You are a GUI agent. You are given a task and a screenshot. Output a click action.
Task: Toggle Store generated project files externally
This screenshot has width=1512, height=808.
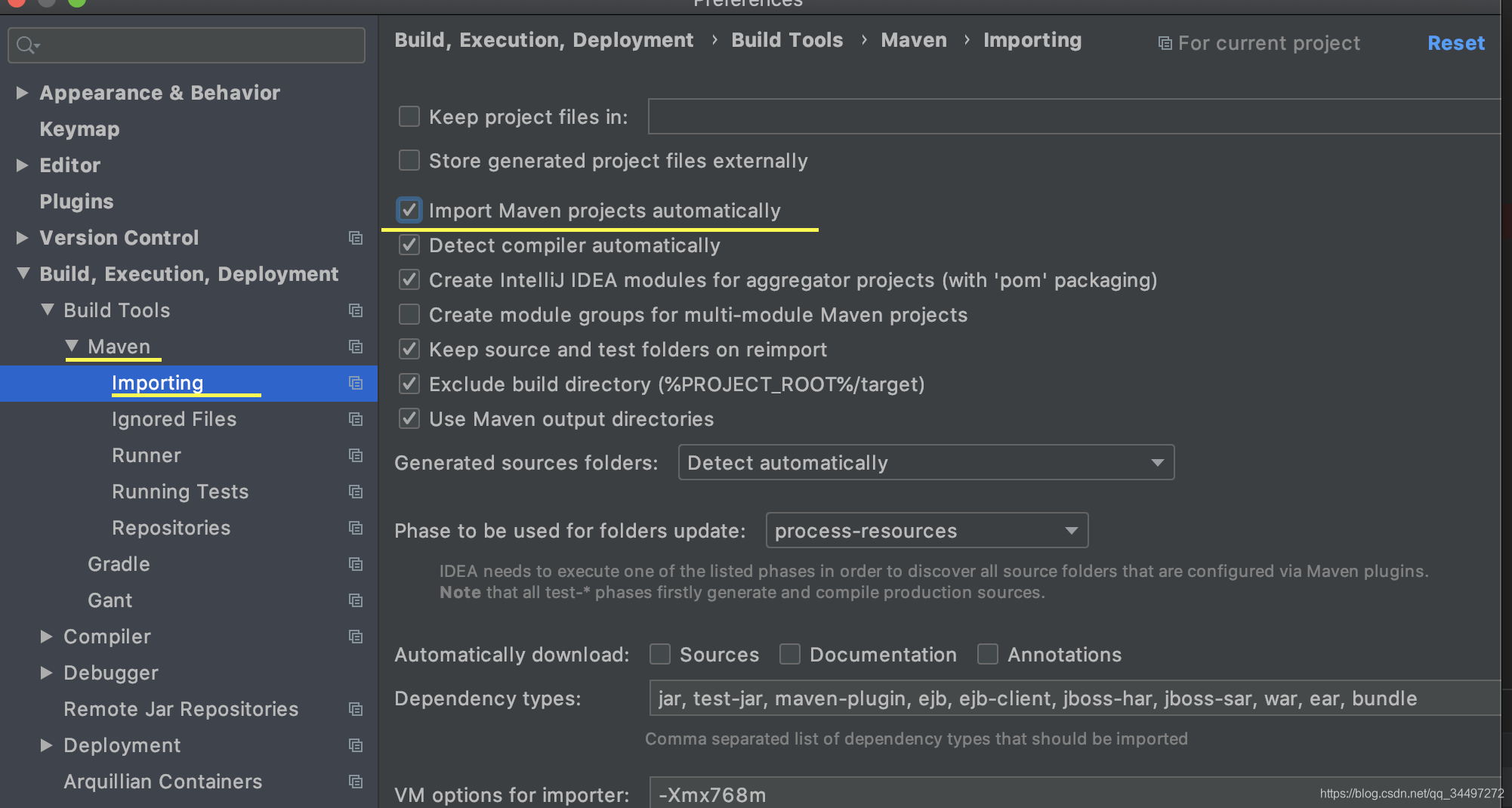point(409,160)
